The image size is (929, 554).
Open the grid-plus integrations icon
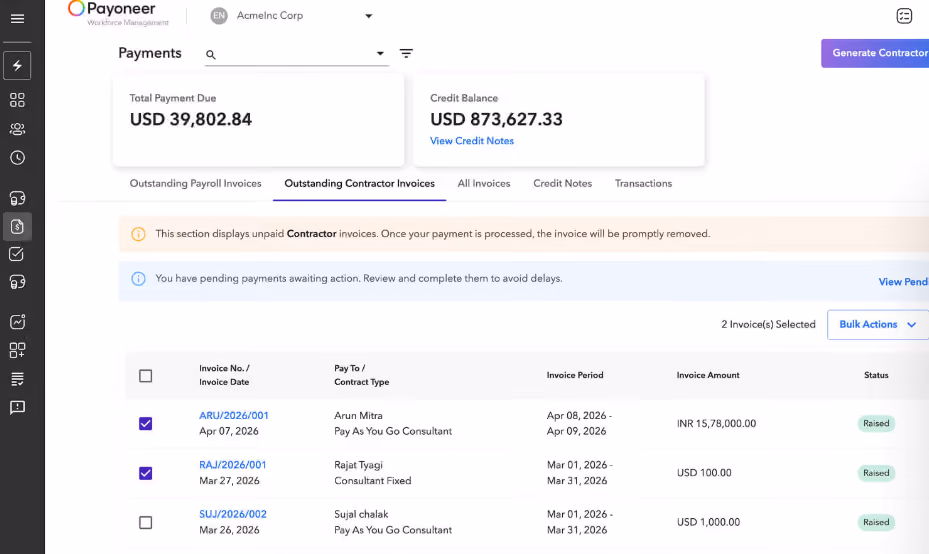(x=17, y=350)
